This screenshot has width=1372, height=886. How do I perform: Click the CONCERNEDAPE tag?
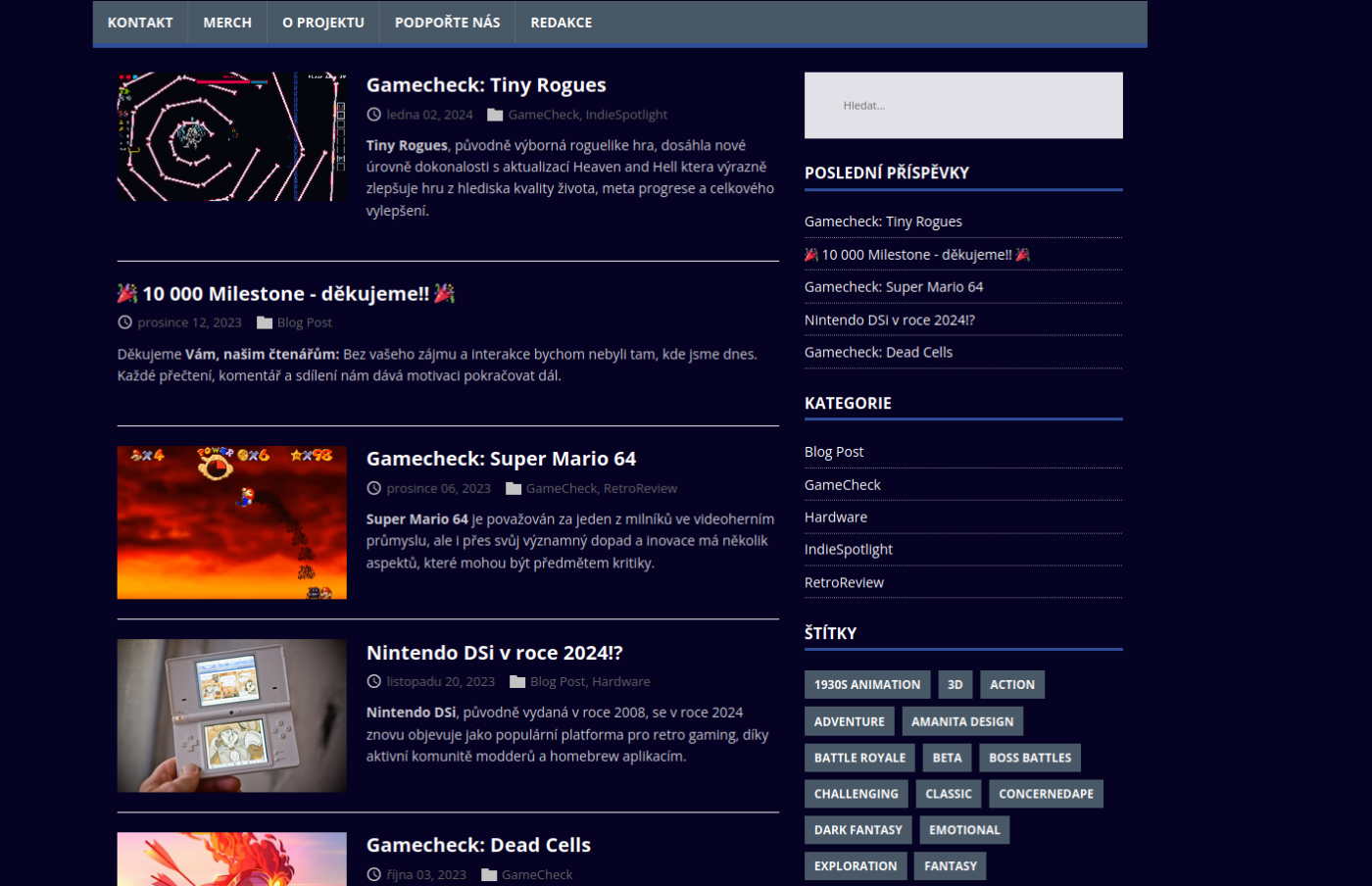coord(1046,794)
